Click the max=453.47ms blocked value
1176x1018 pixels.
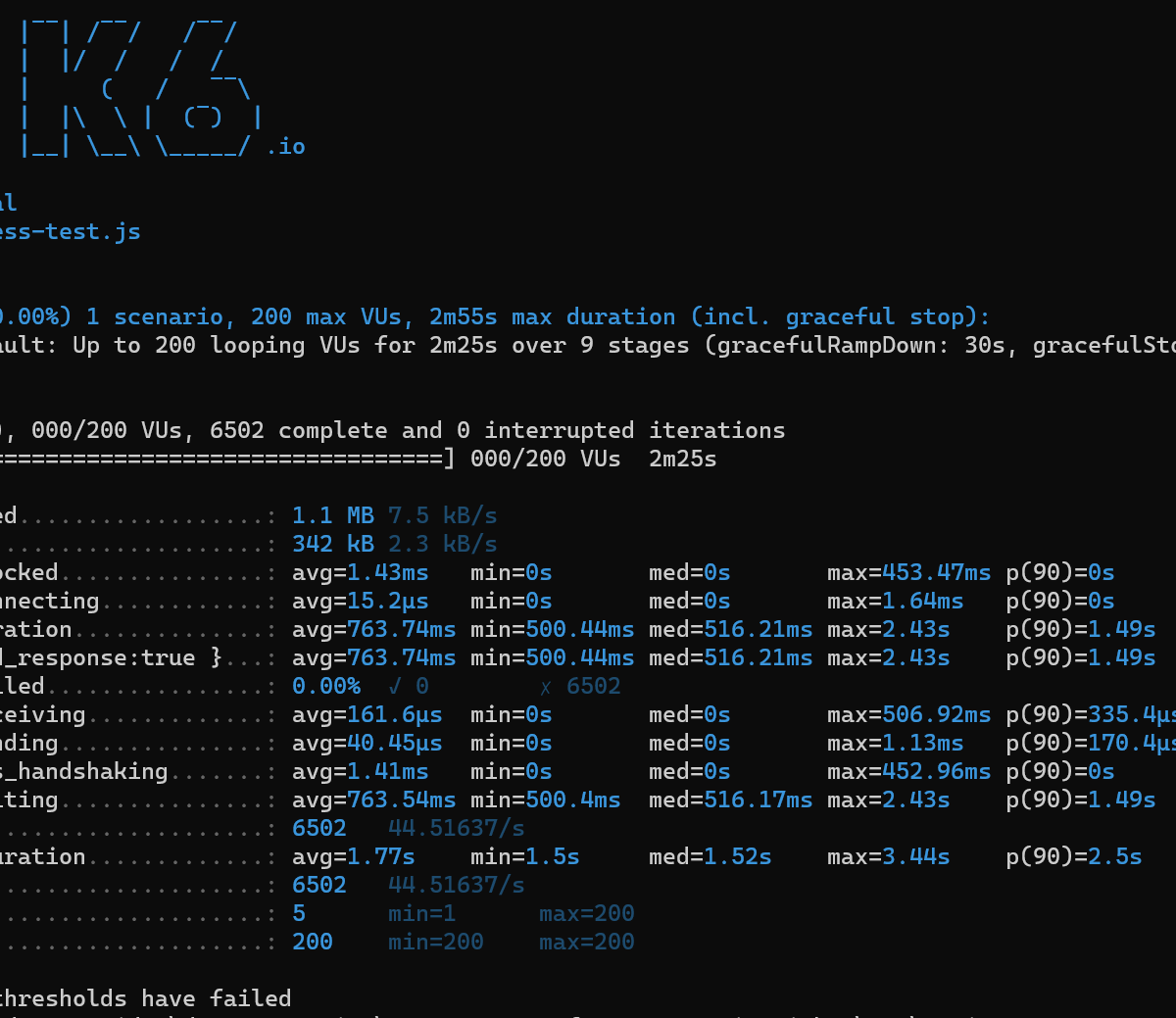click(908, 572)
